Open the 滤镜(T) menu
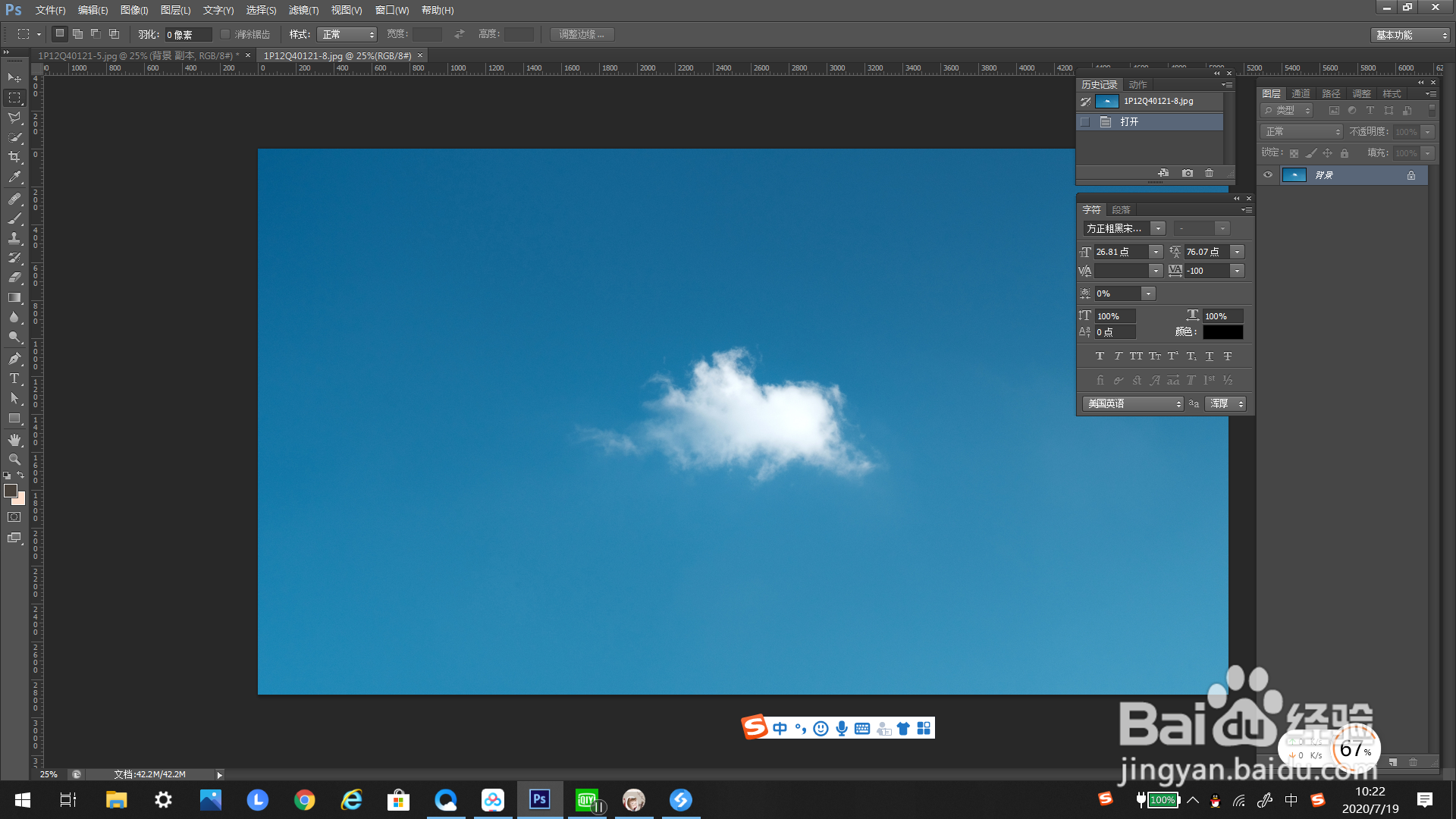1456x819 pixels. [x=303, y=10]
